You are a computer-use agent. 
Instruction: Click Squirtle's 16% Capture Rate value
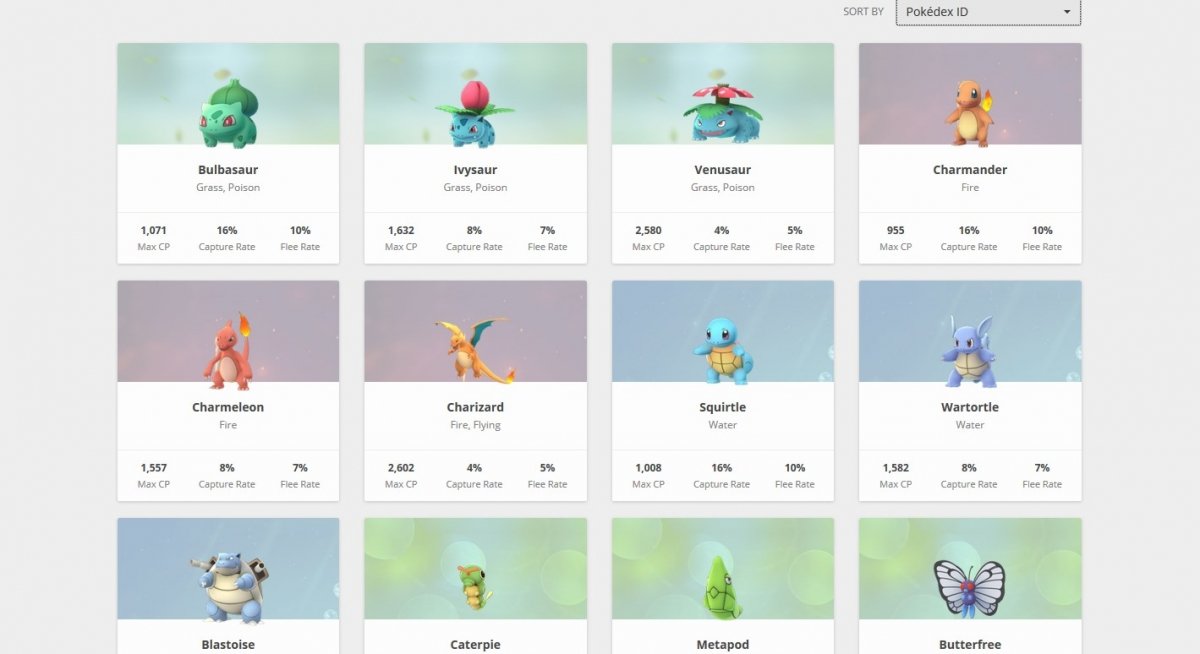(721, 468)
